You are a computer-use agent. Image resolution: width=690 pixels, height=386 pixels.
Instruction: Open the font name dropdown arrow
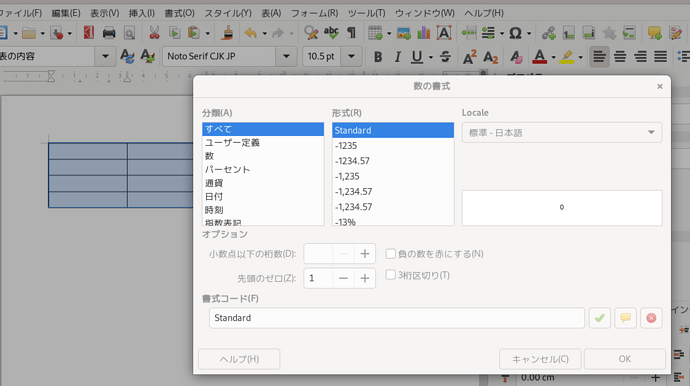click(286, 56)
